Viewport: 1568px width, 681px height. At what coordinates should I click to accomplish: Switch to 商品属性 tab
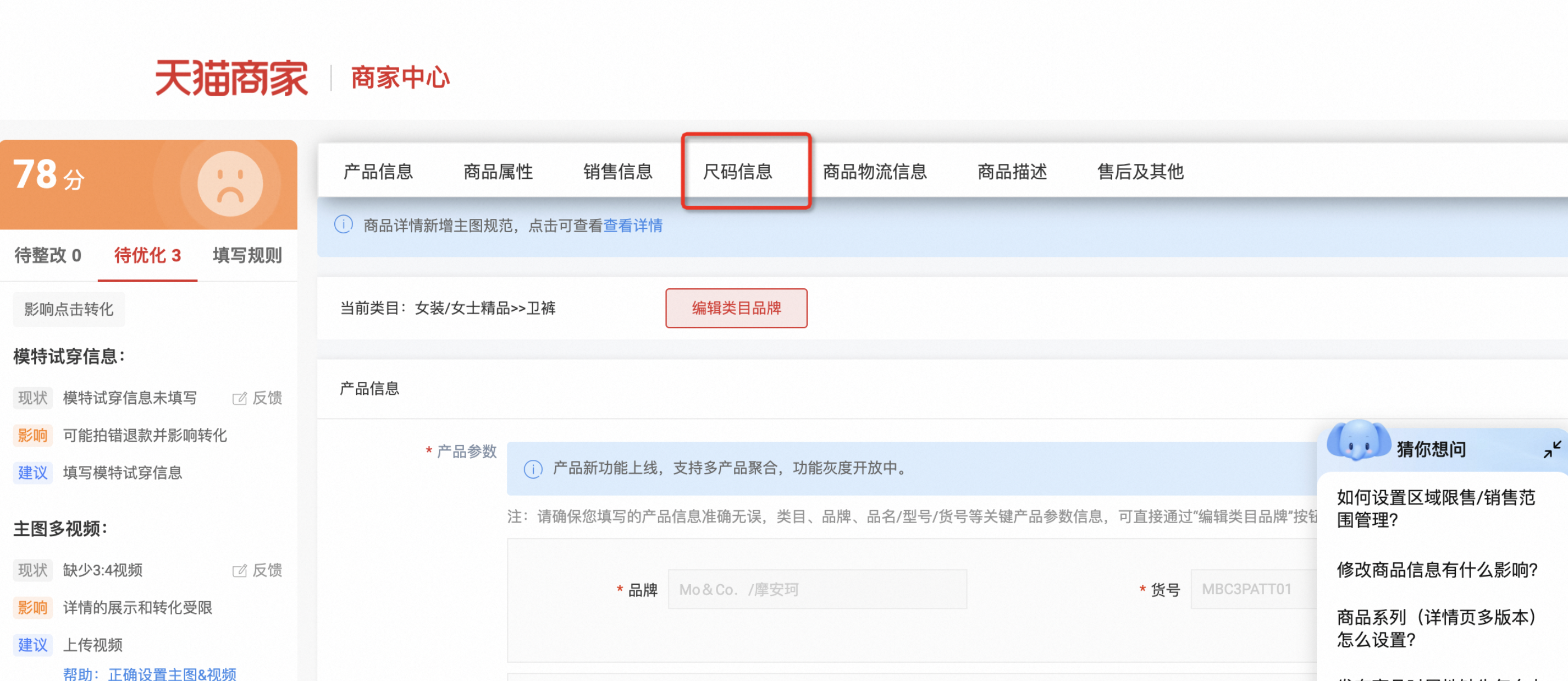point(498,172)
